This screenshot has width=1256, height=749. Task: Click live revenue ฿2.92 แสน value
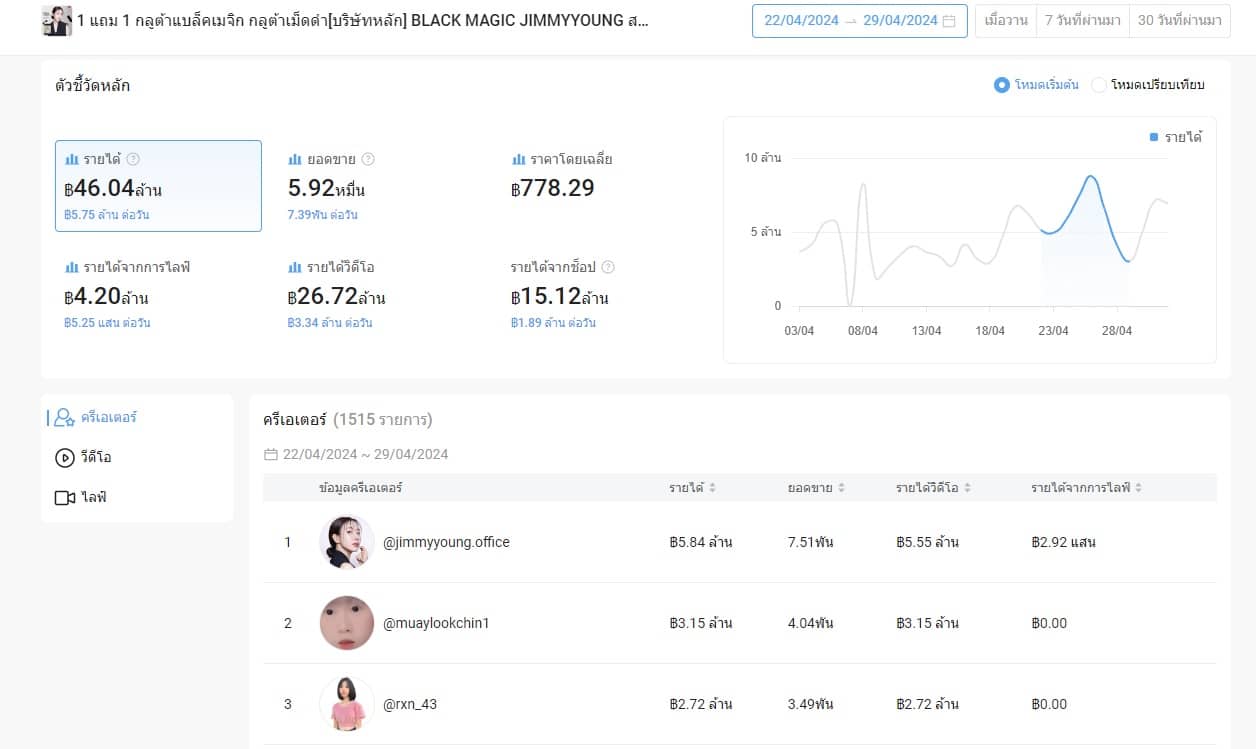click(1063, 542)
